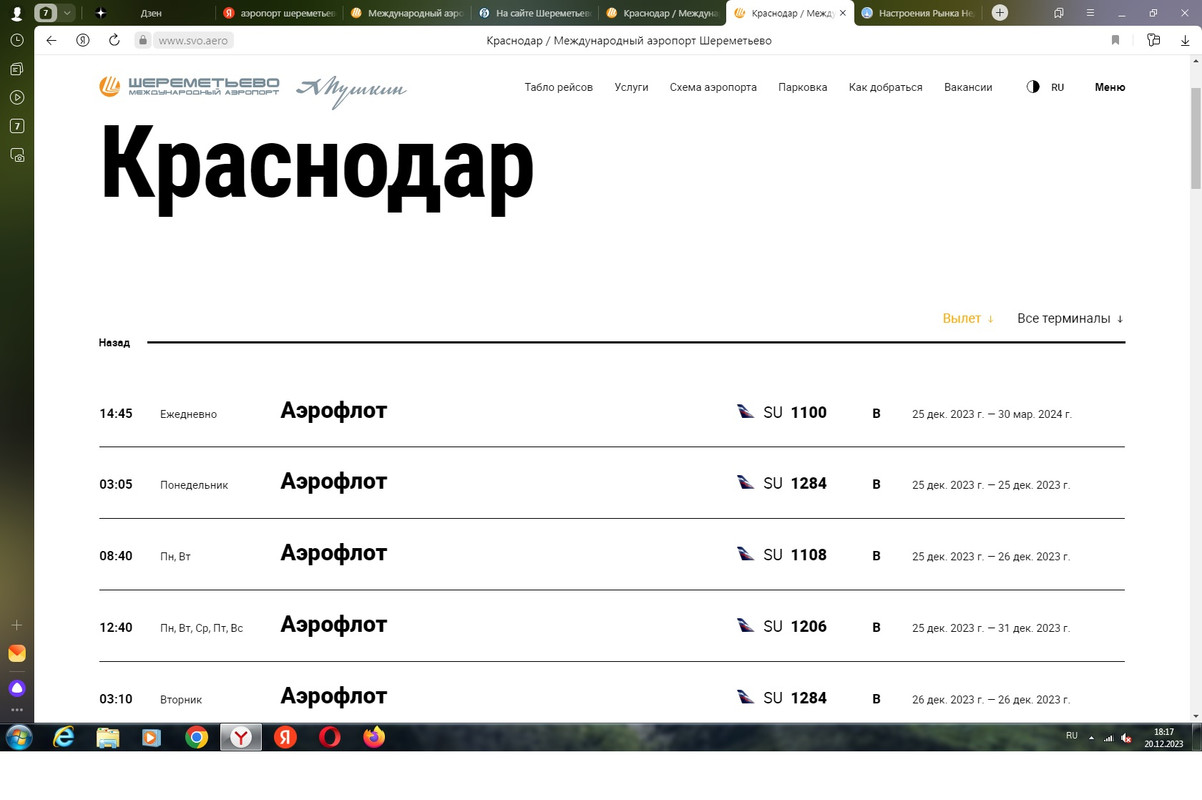The height and width of the screenshot is (800, 1202).
Task: Open the 14:45 Ежедневно SU 1100 flight row
Action: pos(612,412)
